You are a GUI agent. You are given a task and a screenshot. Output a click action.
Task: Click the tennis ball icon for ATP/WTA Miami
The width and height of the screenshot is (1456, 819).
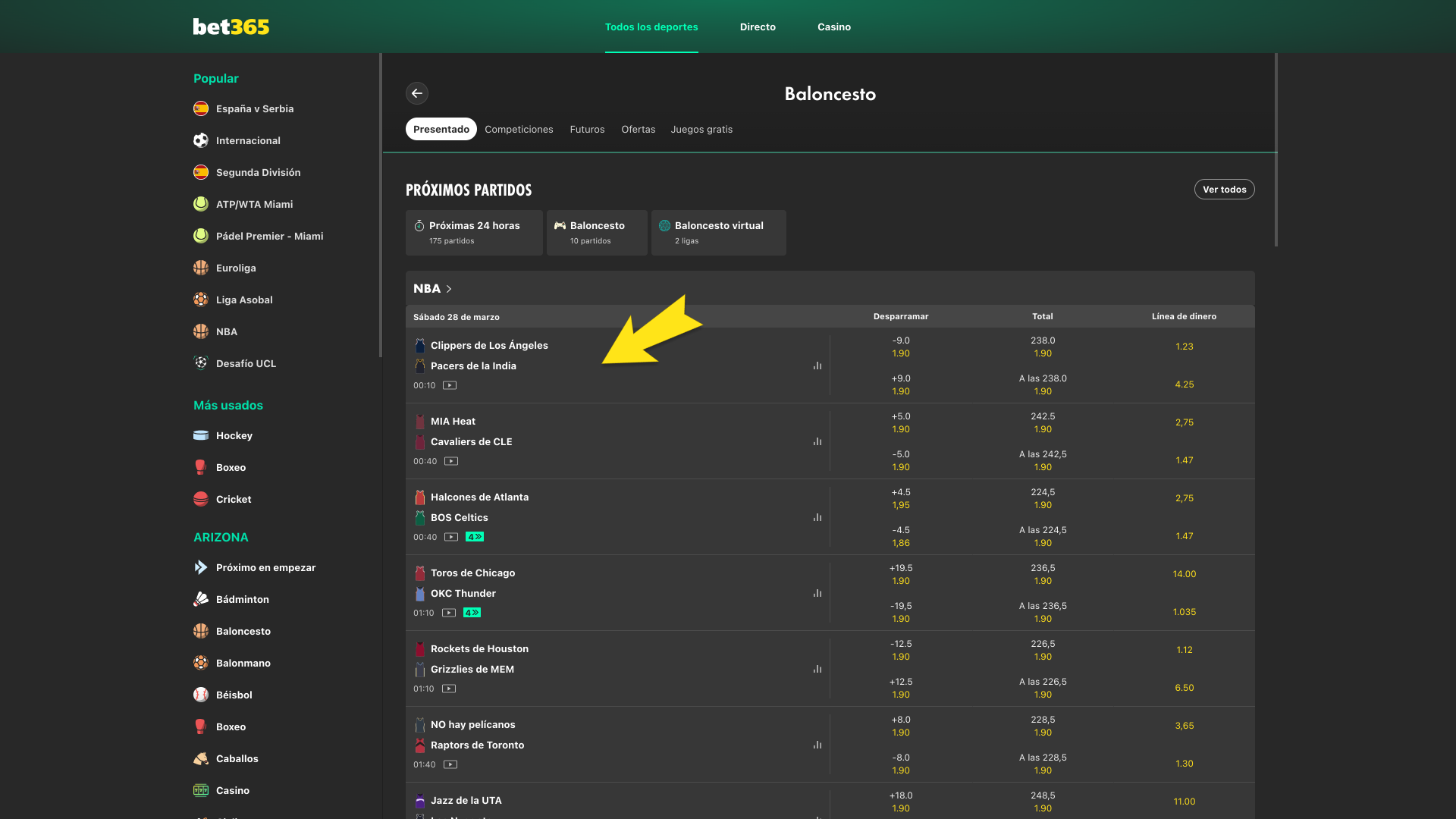[x=201, y=204]
